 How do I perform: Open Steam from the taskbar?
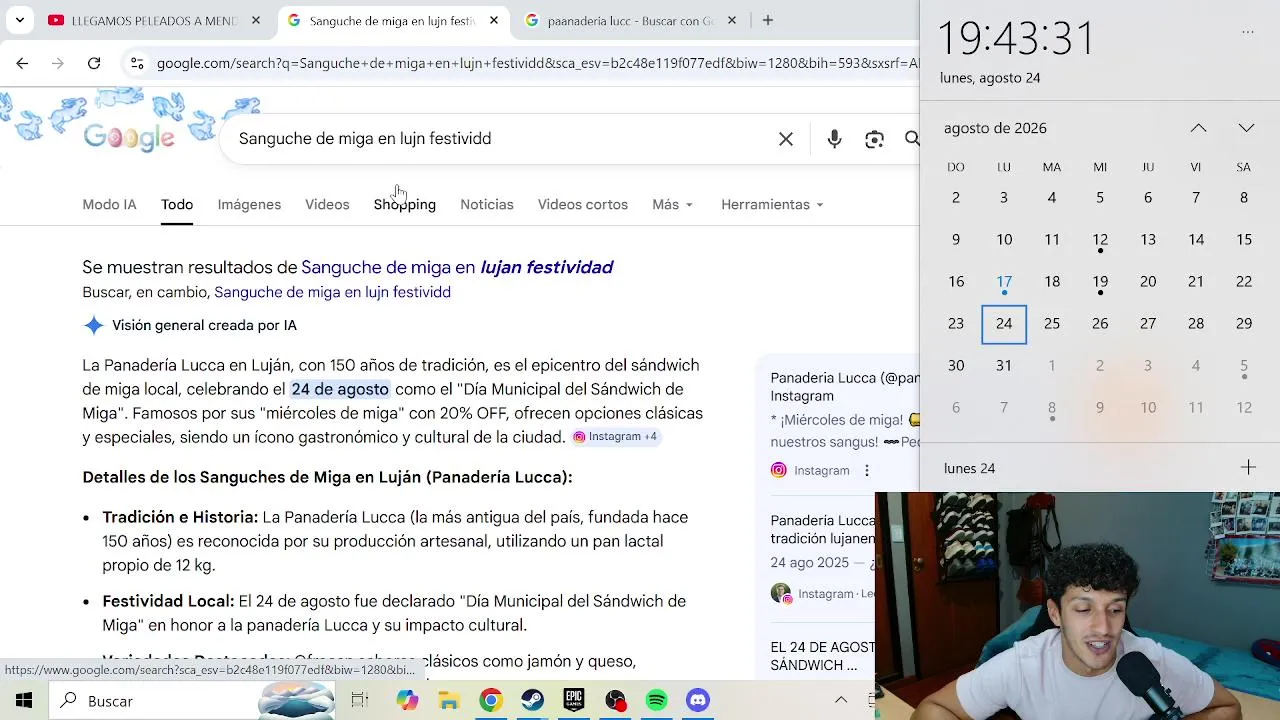point(532,701)
